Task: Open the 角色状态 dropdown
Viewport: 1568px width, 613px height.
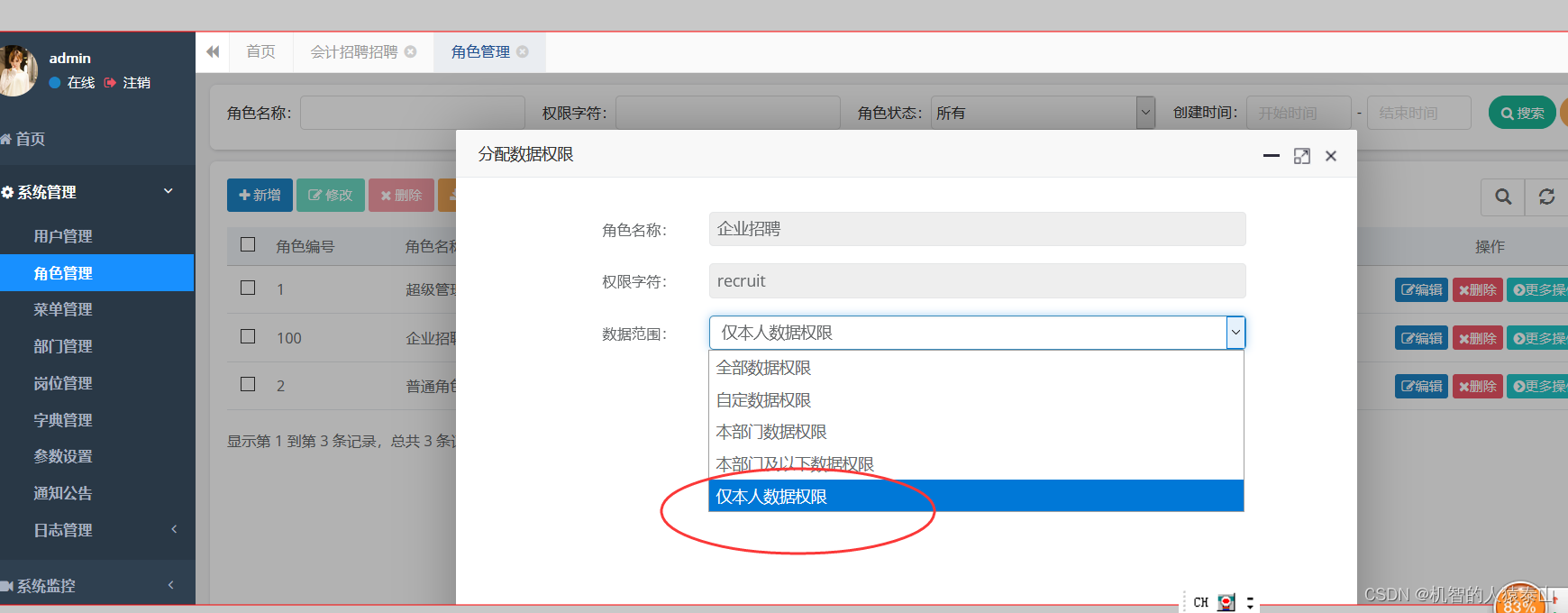Action: (x=1044, y=113)
